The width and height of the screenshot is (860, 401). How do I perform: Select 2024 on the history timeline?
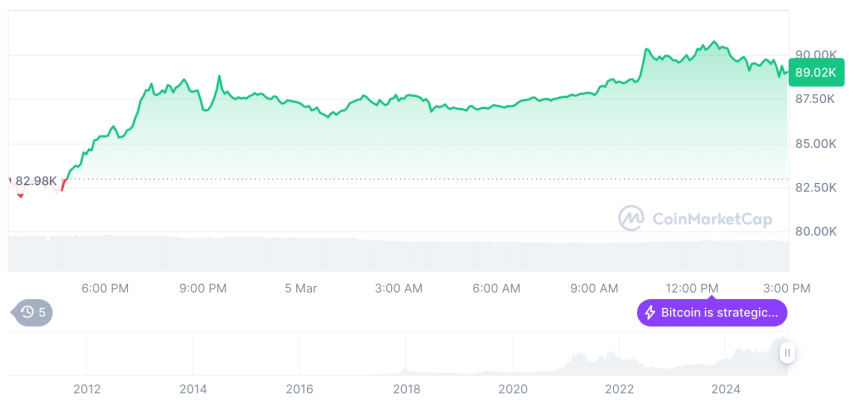point(726,389)
